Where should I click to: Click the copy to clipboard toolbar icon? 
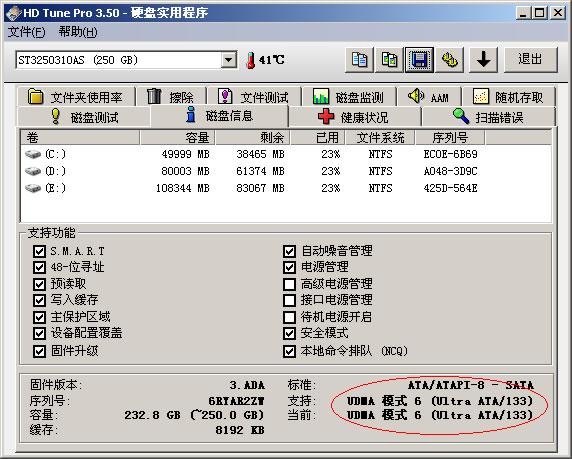point(359,59)
